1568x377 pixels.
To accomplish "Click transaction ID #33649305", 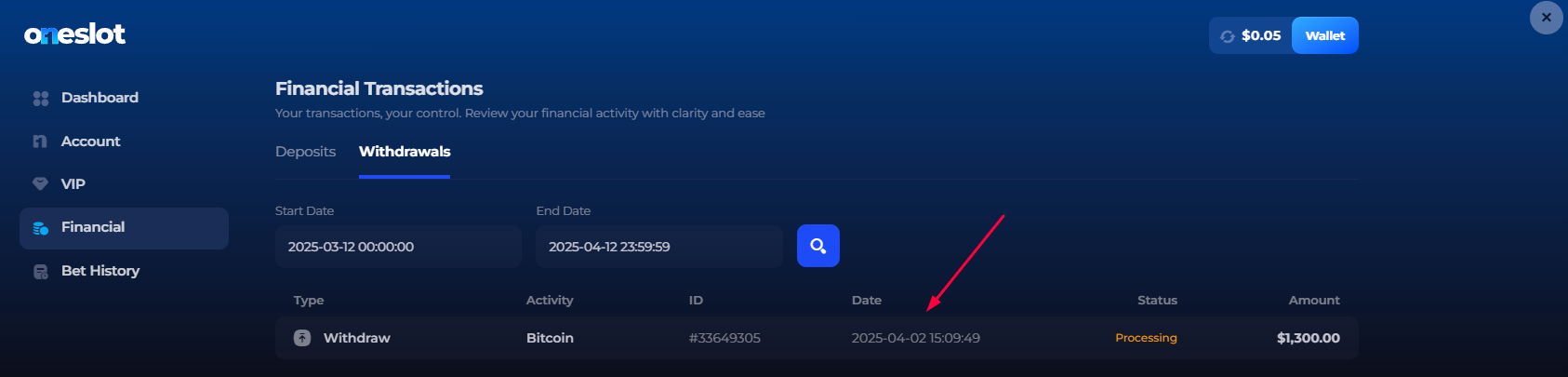I will pyautogui.click(x=724, y=338).
